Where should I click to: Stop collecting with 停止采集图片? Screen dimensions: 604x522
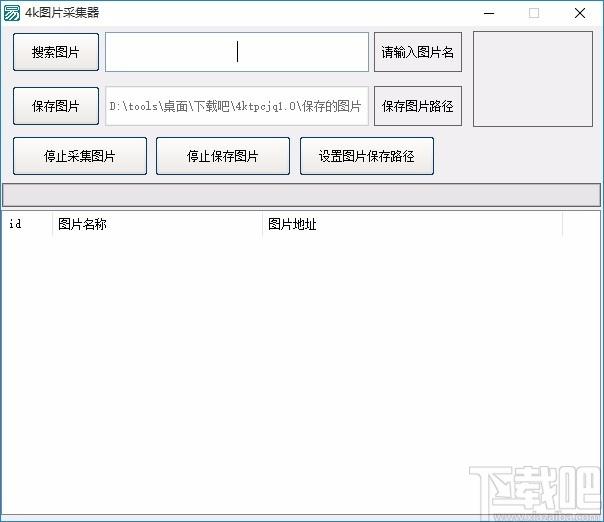click(x=80, y=156)
